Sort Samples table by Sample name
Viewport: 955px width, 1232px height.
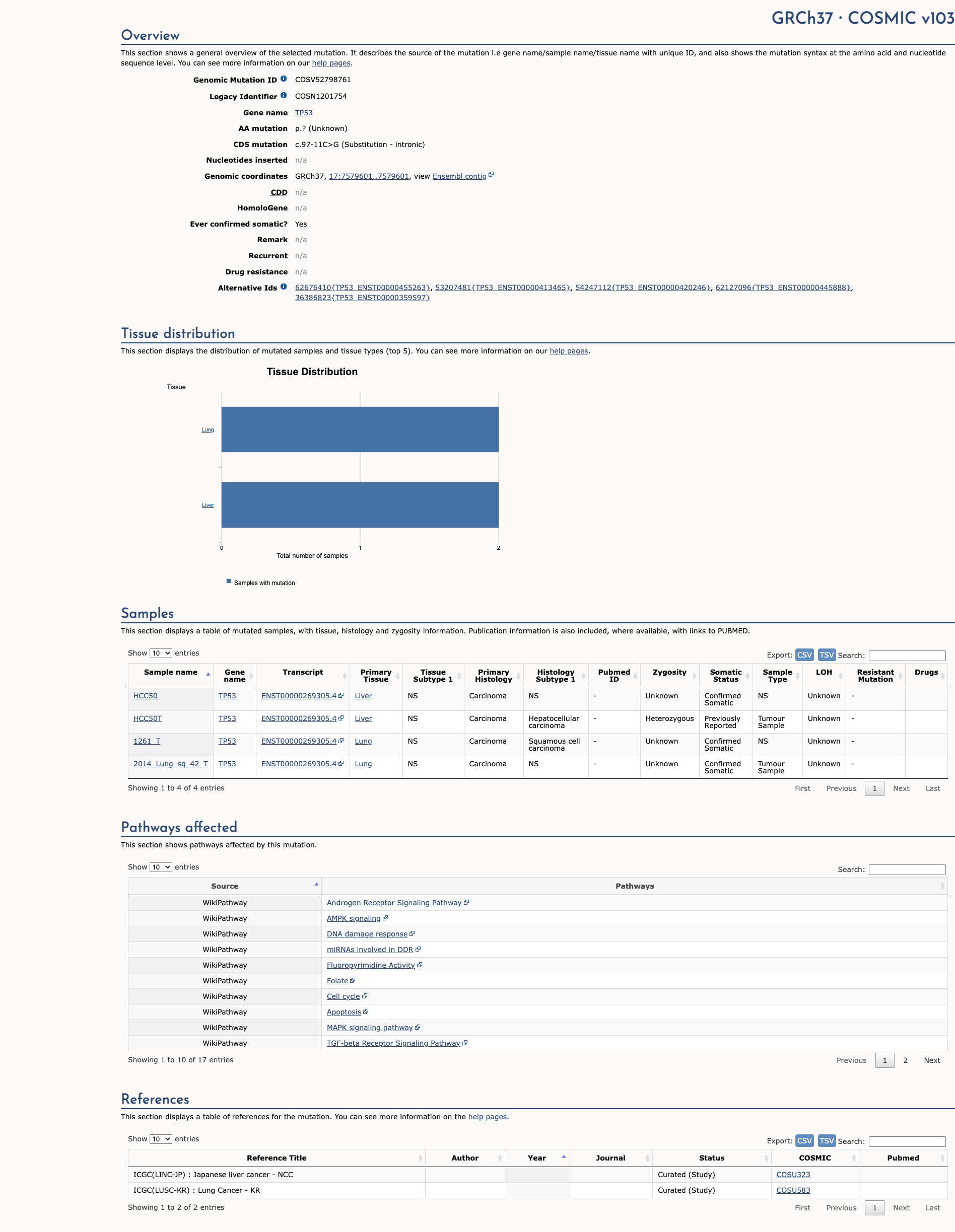[170, 675]
